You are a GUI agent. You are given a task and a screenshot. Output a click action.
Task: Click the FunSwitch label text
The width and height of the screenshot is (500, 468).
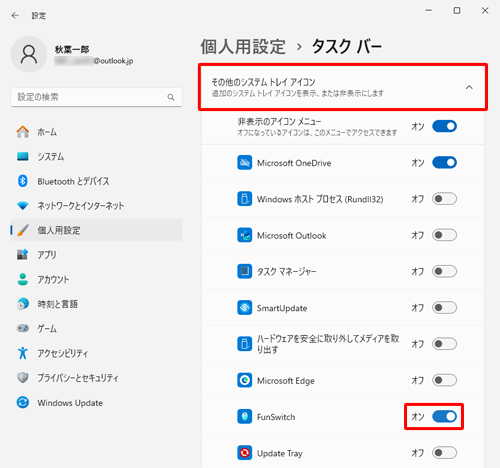click(276, 417)
